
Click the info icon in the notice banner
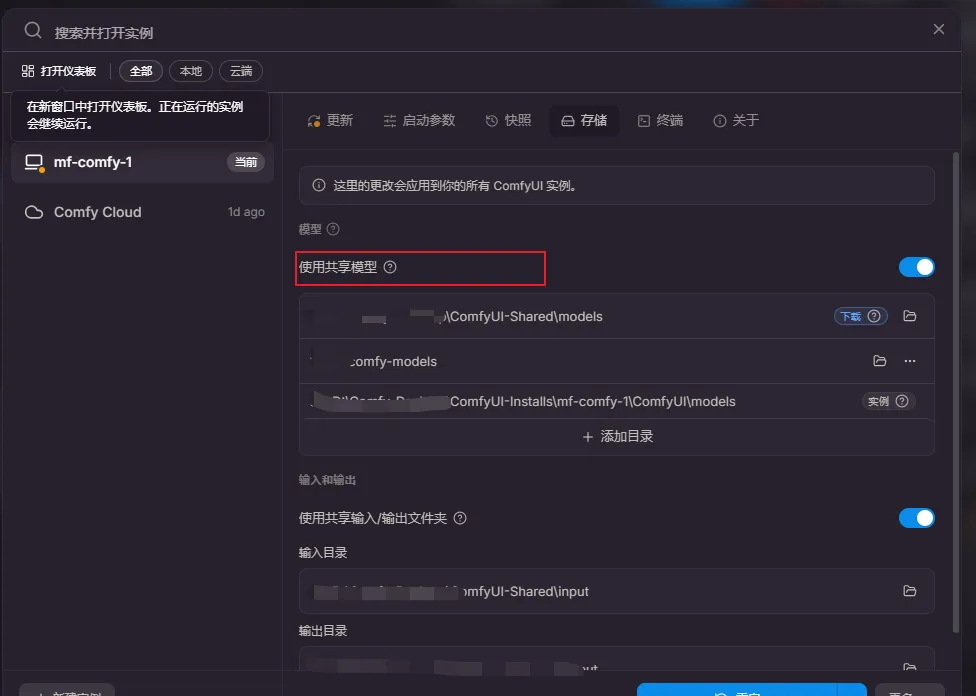(x=319, y=186)
